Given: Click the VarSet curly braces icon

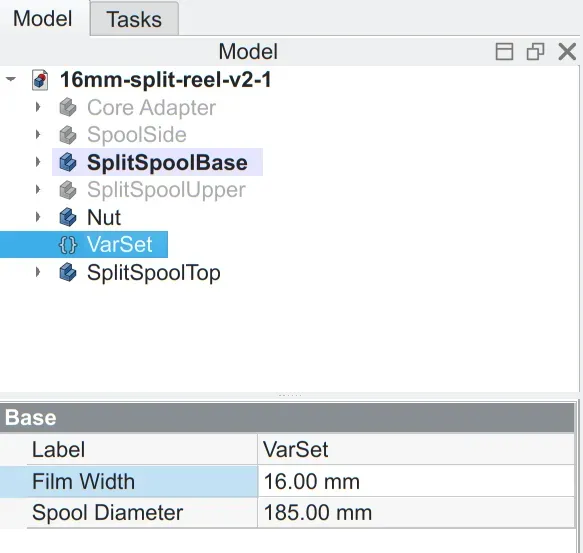Looking at the screenshot, I should [x=68, y=245].
